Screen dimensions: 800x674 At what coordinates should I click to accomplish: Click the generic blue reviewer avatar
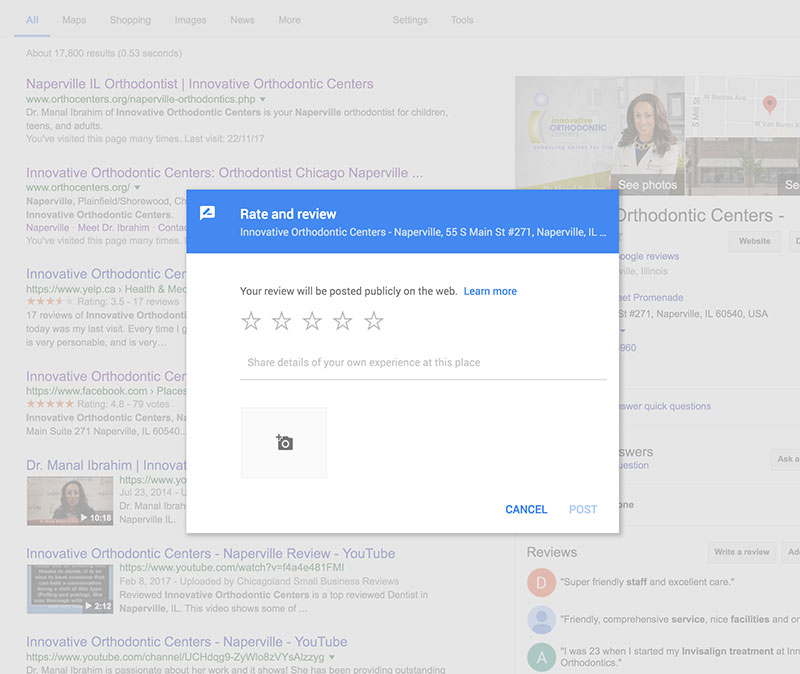[x=541, y=620]
